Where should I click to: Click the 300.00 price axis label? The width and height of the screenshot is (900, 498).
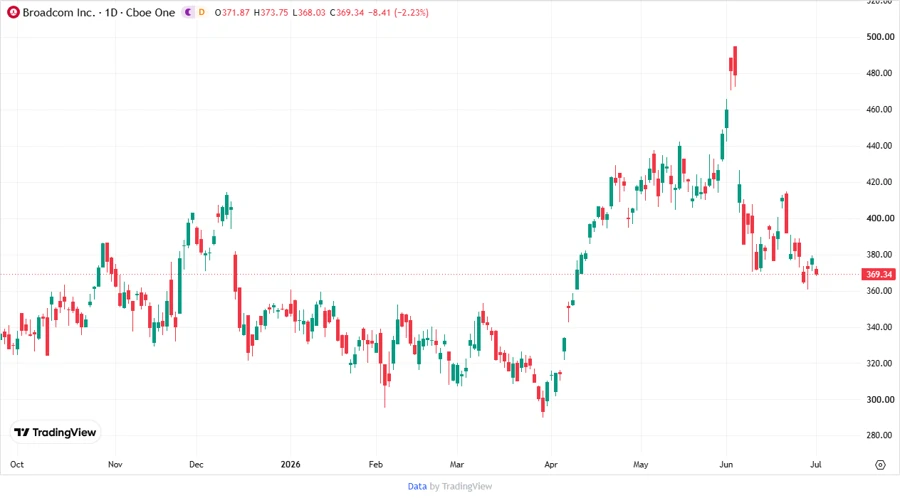click(x=880, y=399)
